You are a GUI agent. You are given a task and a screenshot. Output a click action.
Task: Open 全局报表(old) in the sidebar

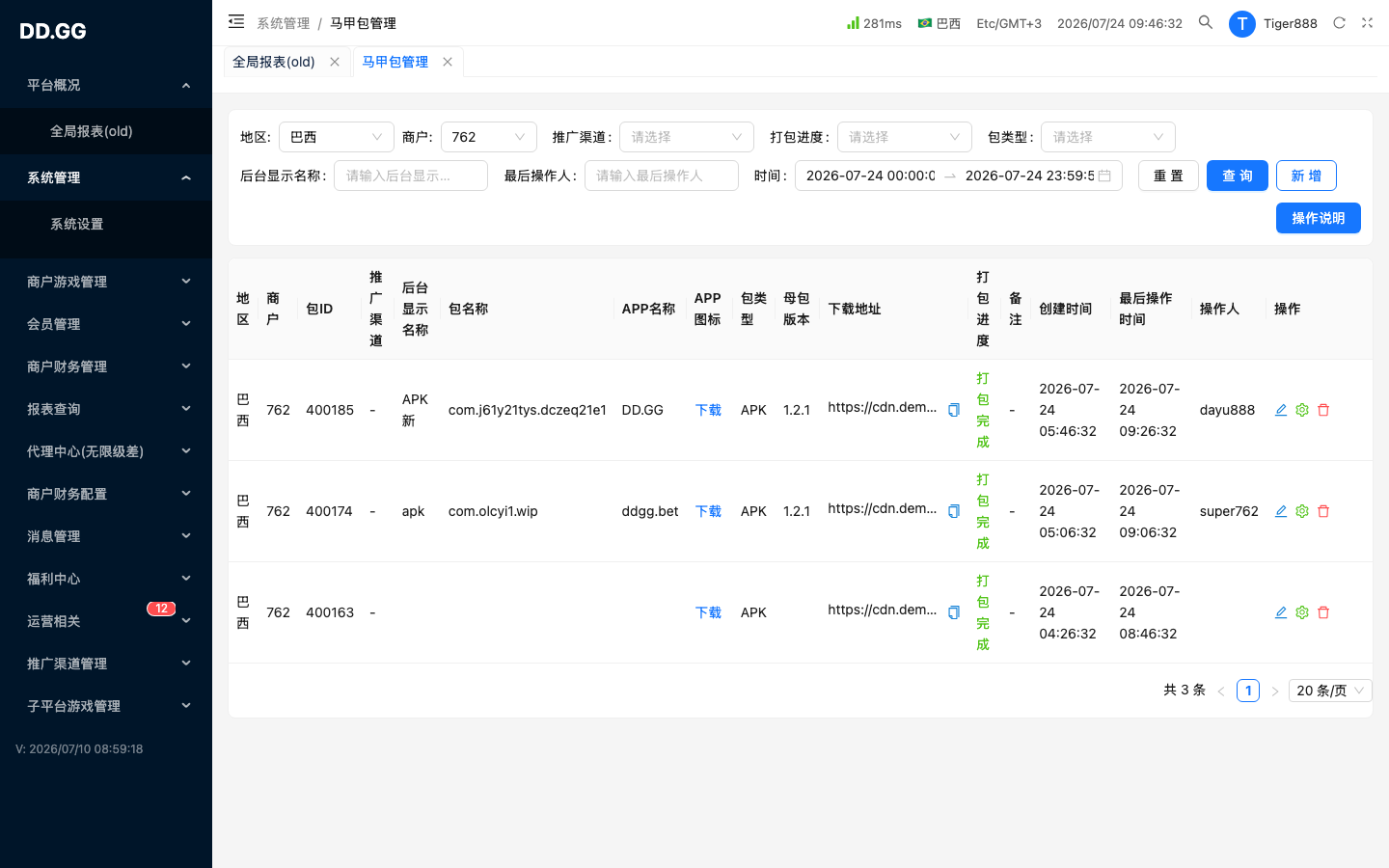106,131
